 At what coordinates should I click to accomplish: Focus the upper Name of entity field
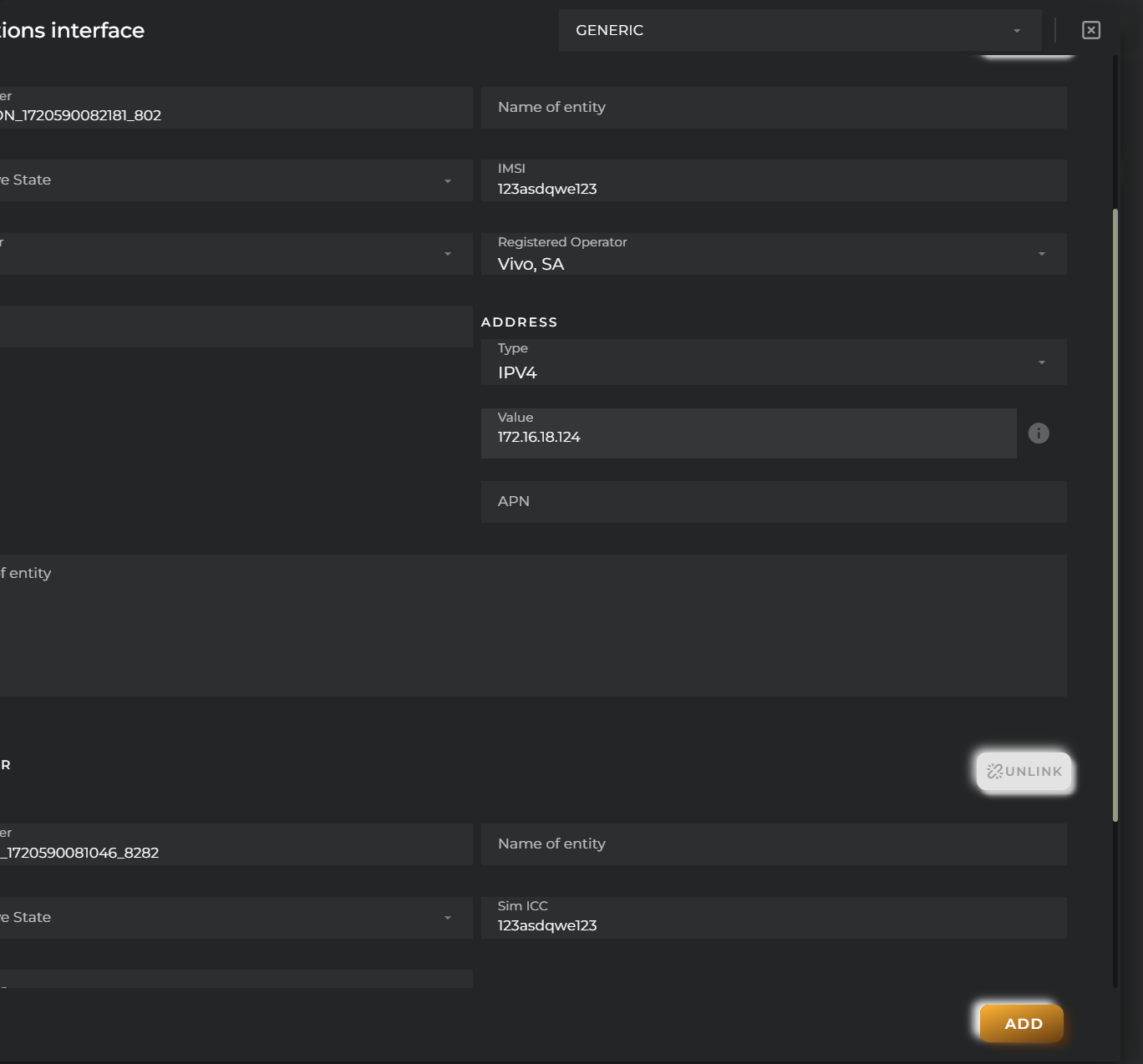[774, 108]
